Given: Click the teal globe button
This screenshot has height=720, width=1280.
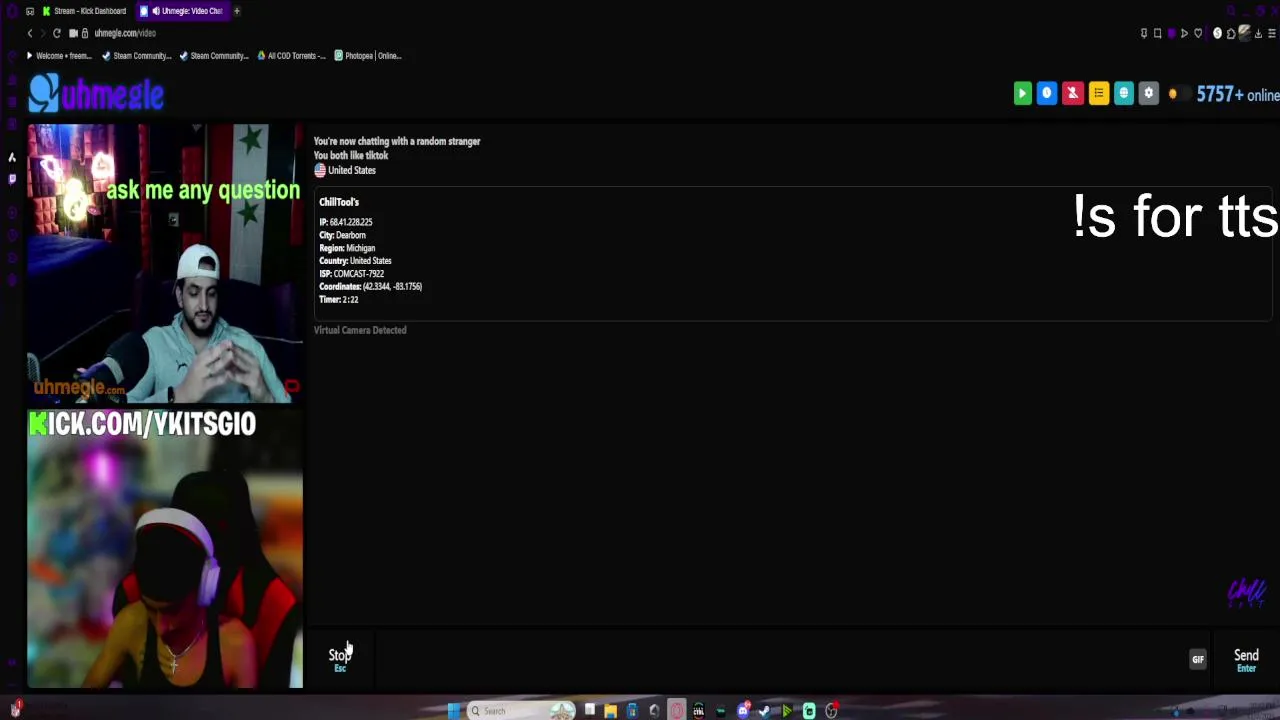Looking at the screenshot, I should [1123, 94].
